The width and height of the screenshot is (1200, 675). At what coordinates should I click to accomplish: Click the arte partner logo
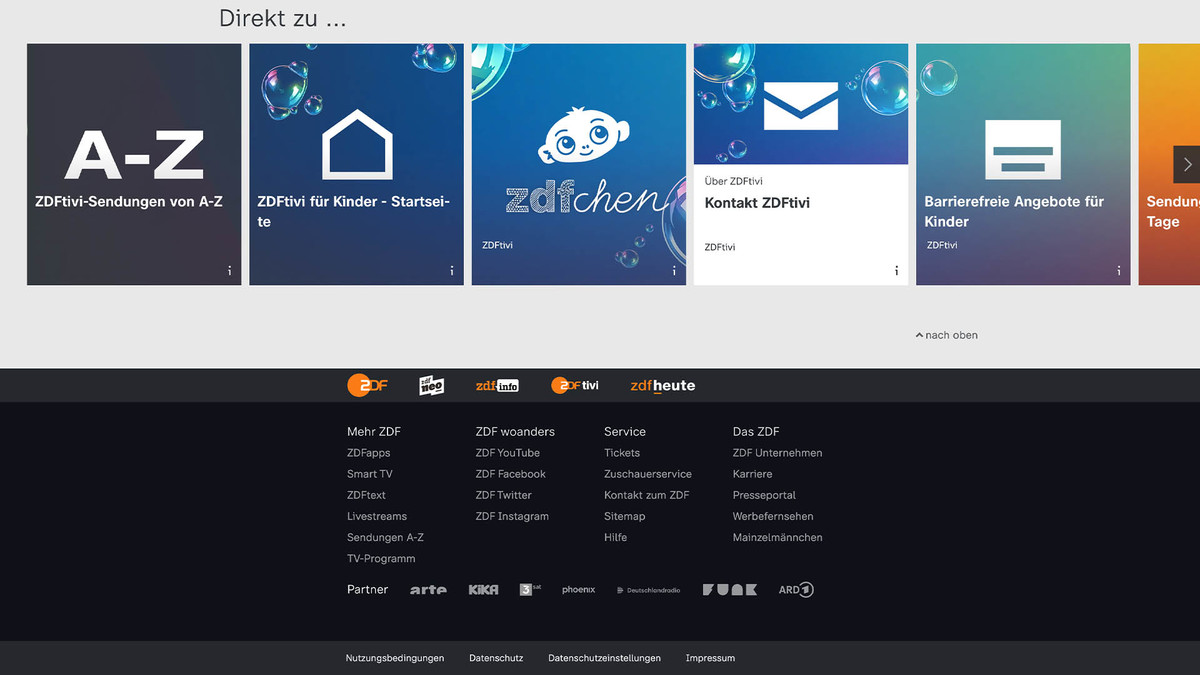point(428,589)
